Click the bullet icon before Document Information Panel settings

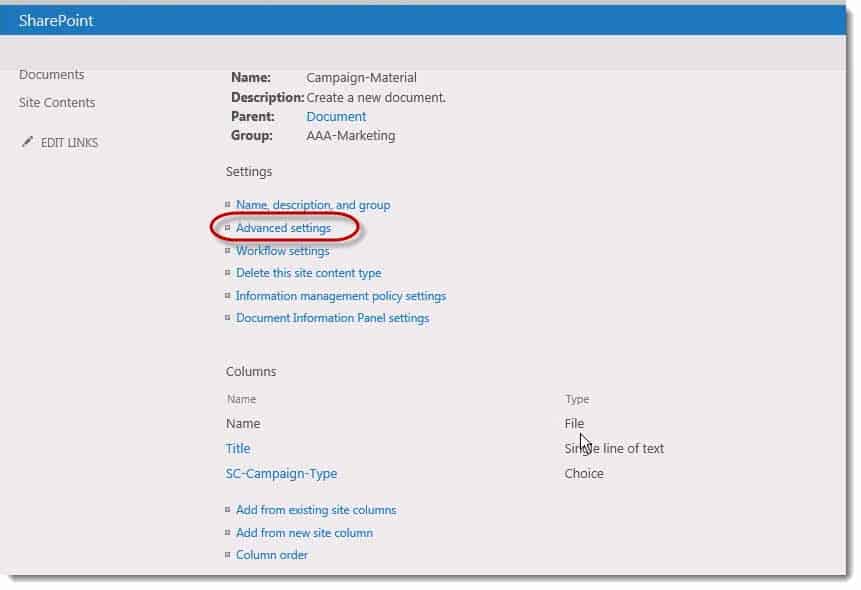(x=226, y=318)
